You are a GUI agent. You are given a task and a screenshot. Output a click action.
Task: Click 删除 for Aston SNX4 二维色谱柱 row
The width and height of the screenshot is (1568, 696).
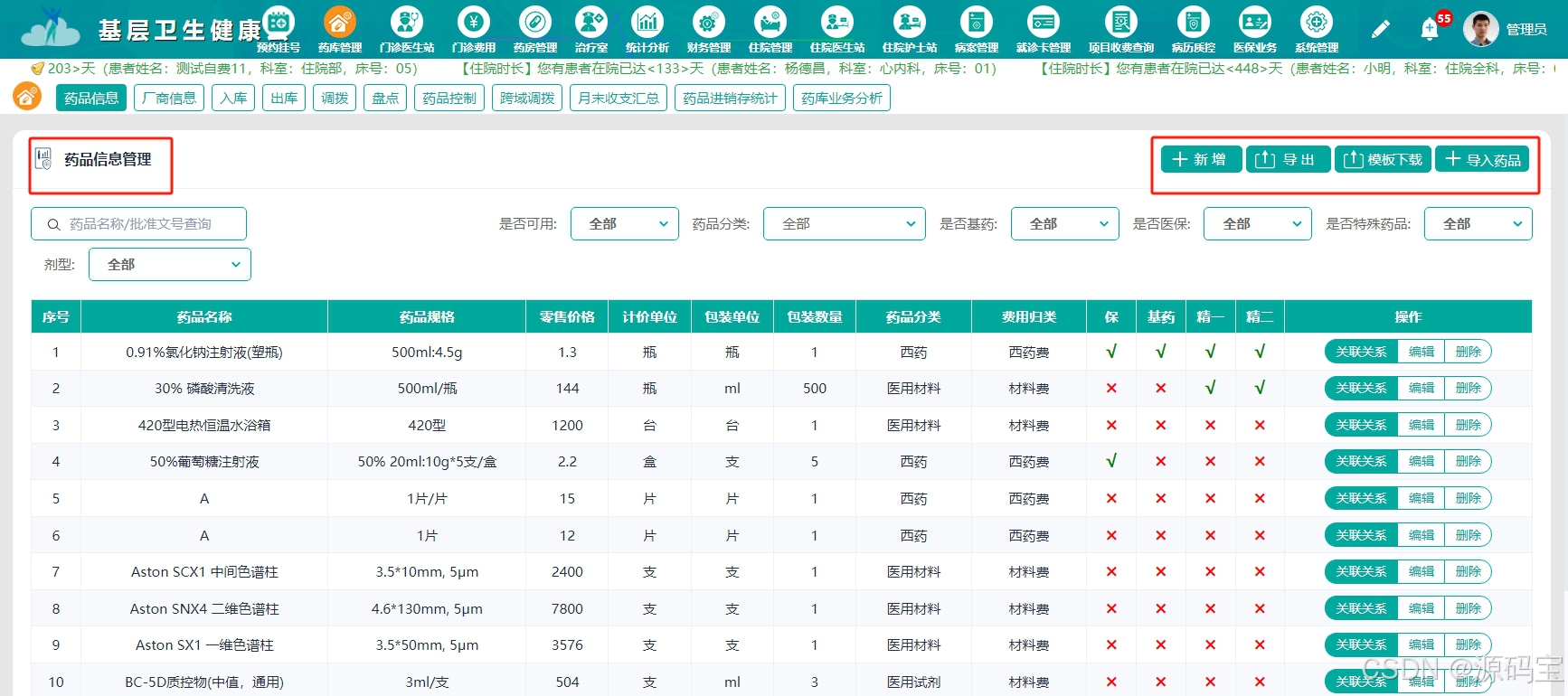point(1469,608)
